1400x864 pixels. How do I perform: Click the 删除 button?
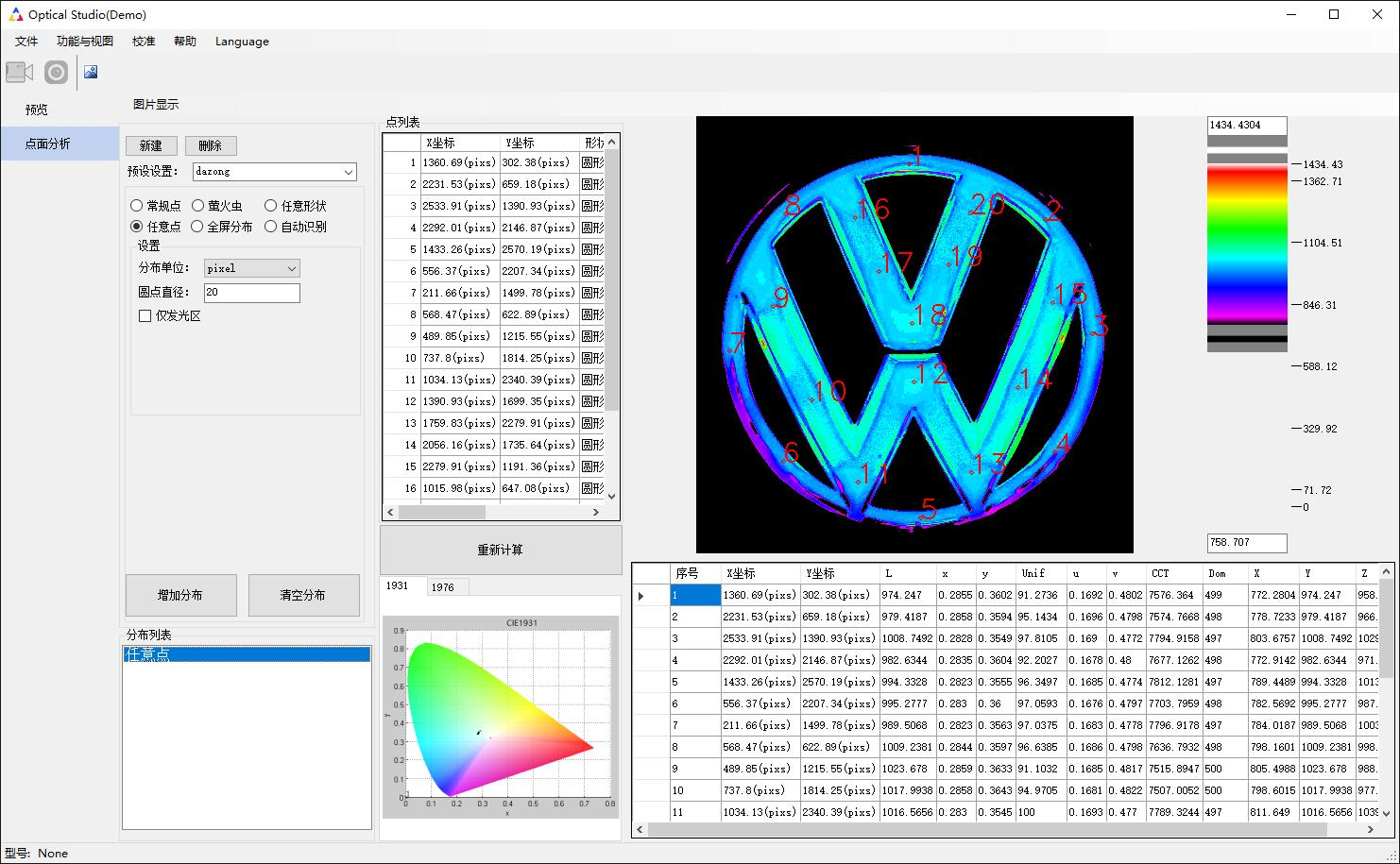tap(211, 145)
